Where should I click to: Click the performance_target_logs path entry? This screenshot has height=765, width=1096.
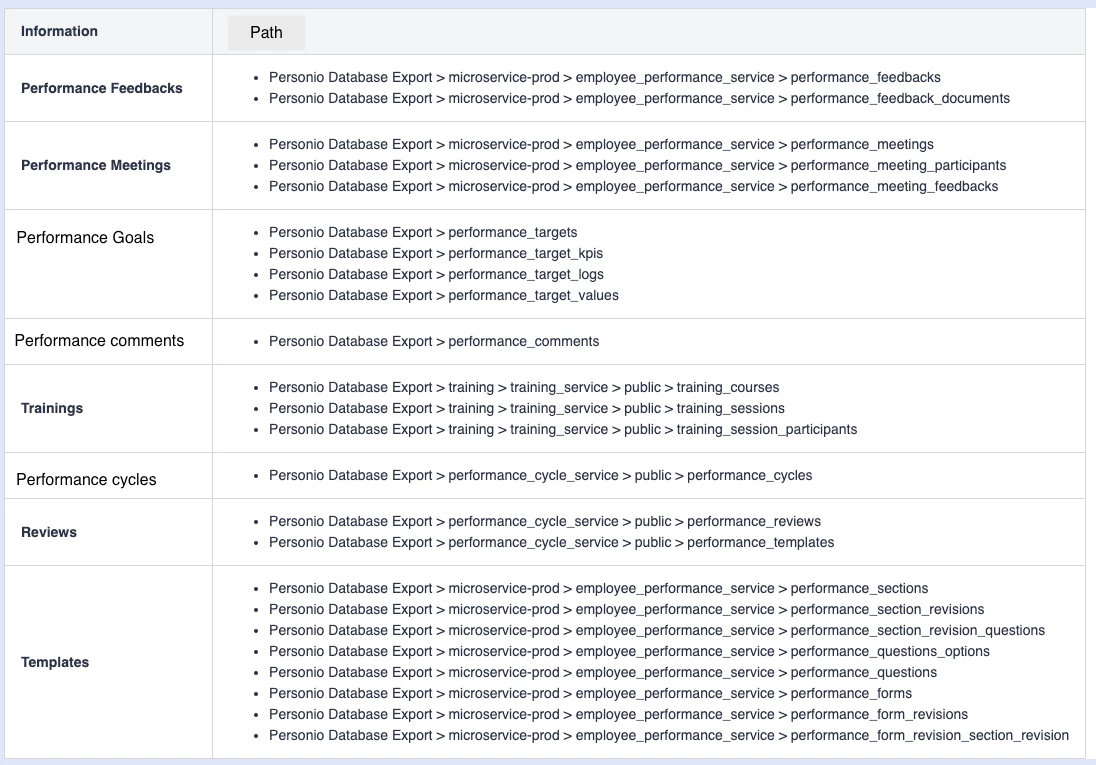436,275
